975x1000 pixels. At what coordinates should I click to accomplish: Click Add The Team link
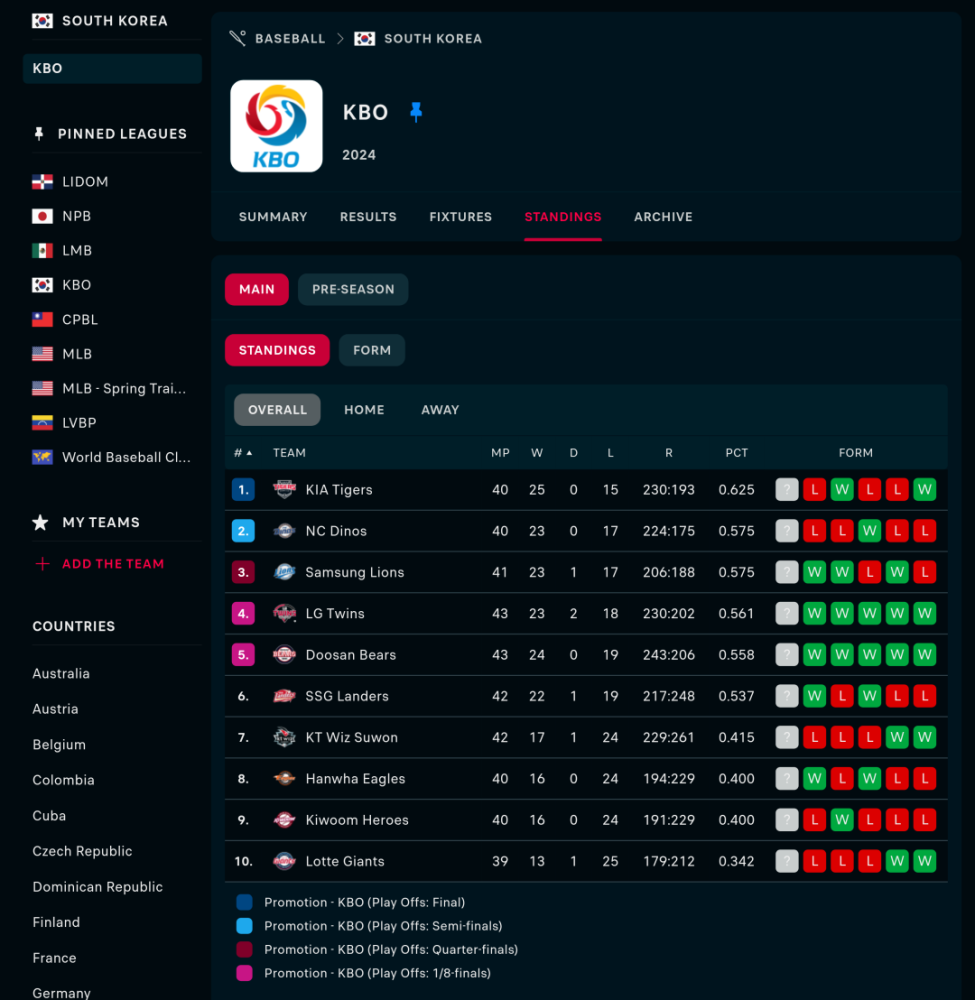point(113,564)
